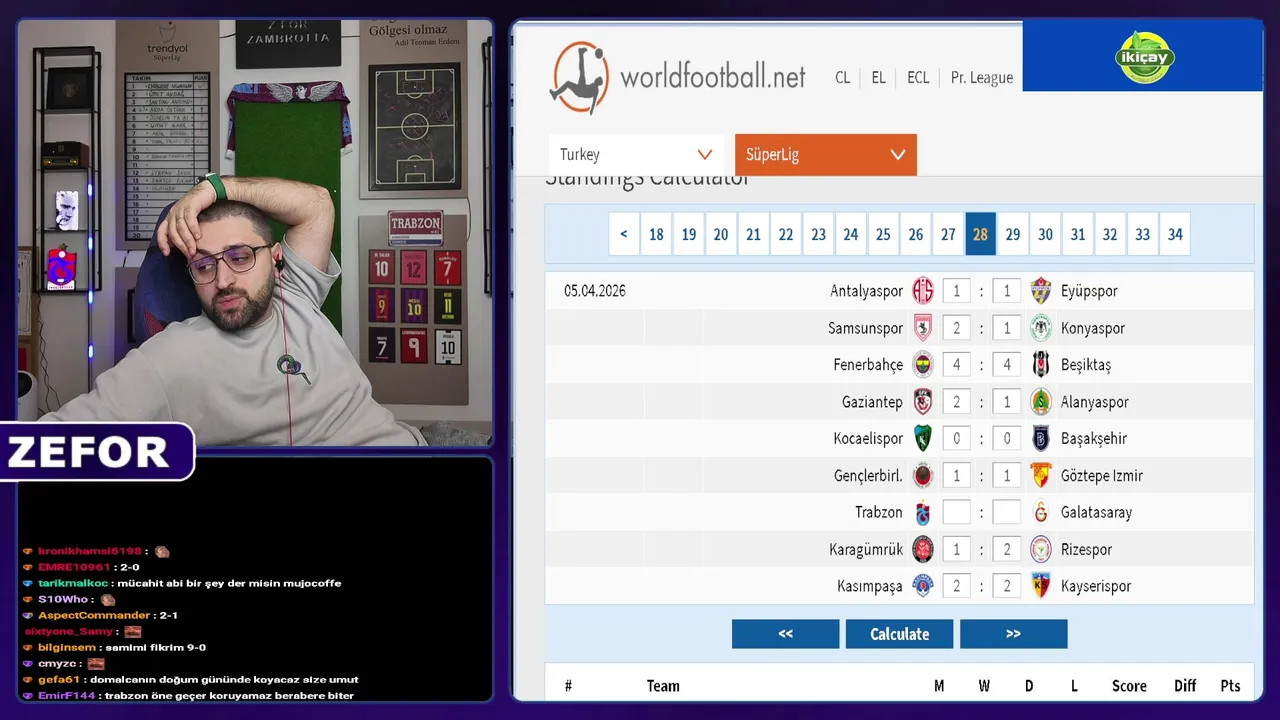Screen dimensions: 1280x720
Task: Click the Gençlerbirliği club crest
Action: [x=922, y=475]
